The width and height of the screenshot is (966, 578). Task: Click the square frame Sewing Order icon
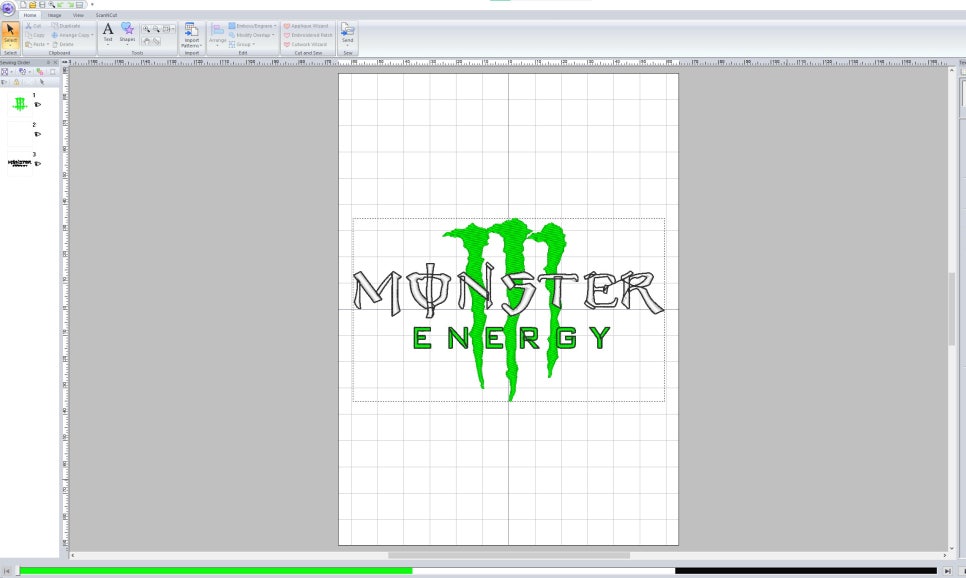pyautogui.click(x=52, y=72)
